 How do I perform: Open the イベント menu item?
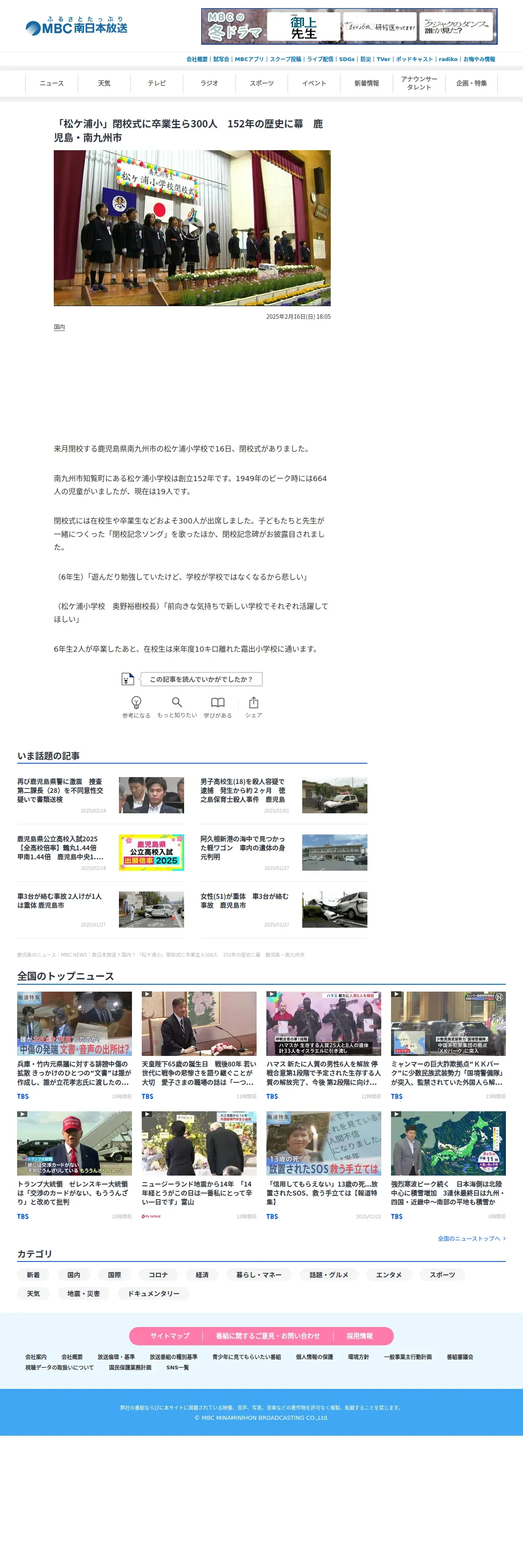tap(314, 83)
